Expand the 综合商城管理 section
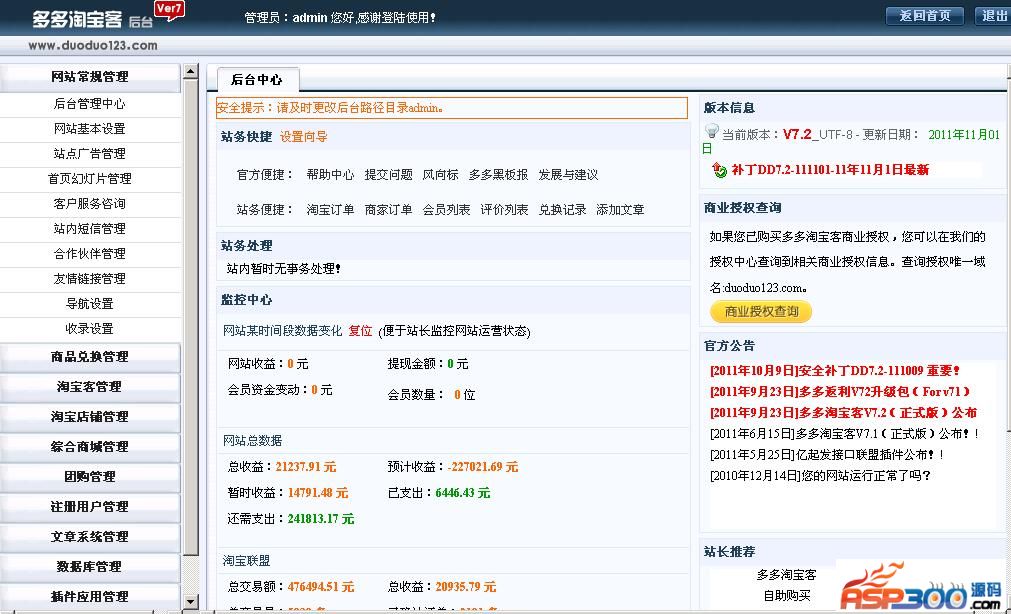This screenshot has height=614, width=1011. pyautogui.click(x=90, y=446)
